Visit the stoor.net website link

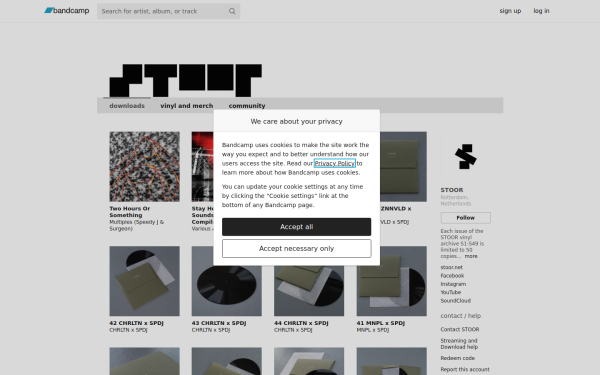[x=452, y=267]
